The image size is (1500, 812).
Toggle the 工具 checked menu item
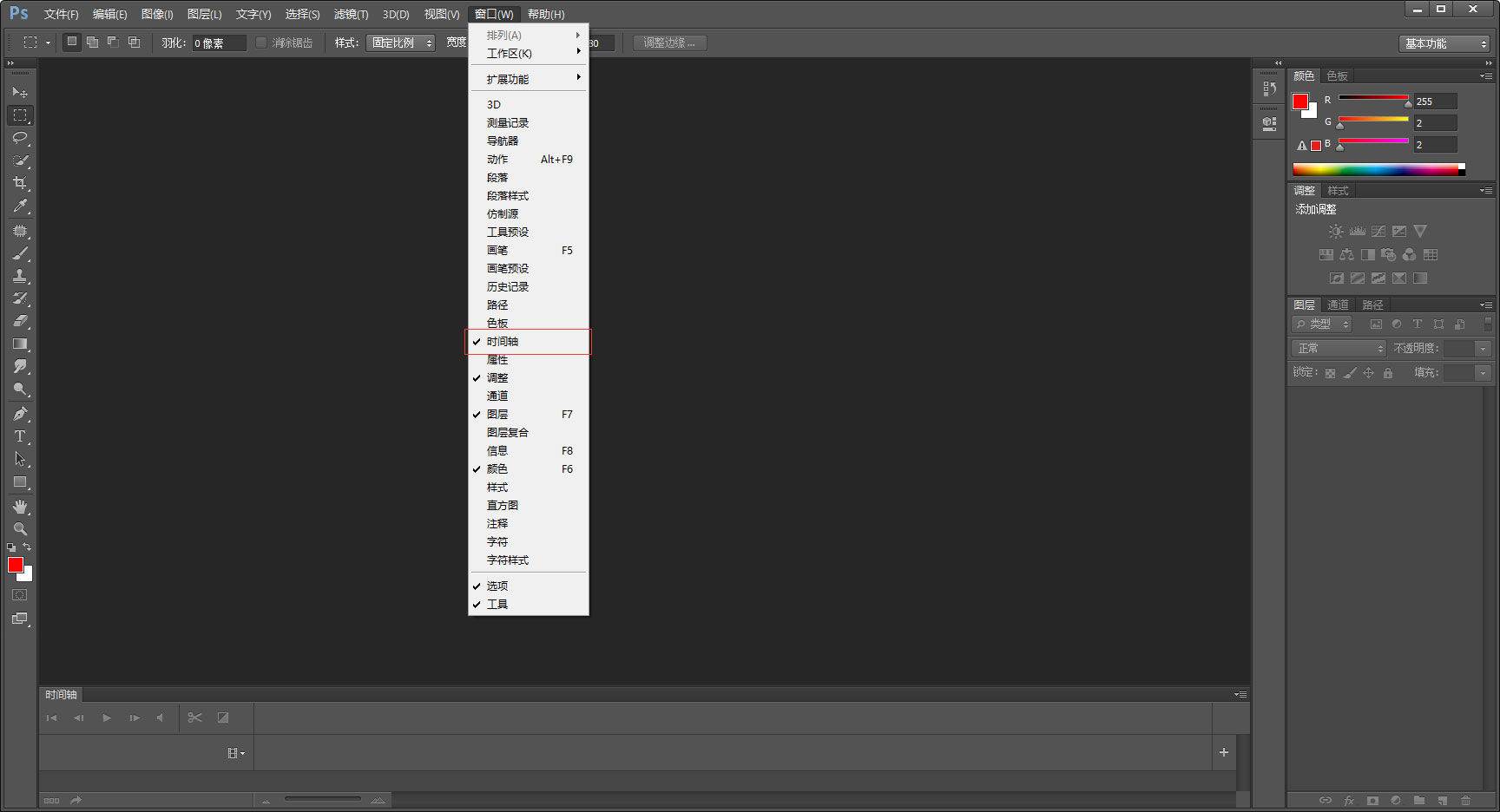click(529, 605)
